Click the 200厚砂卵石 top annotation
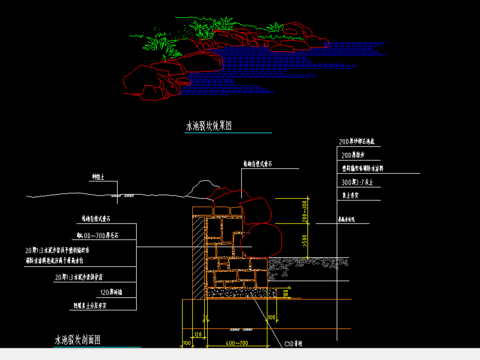 357,142
